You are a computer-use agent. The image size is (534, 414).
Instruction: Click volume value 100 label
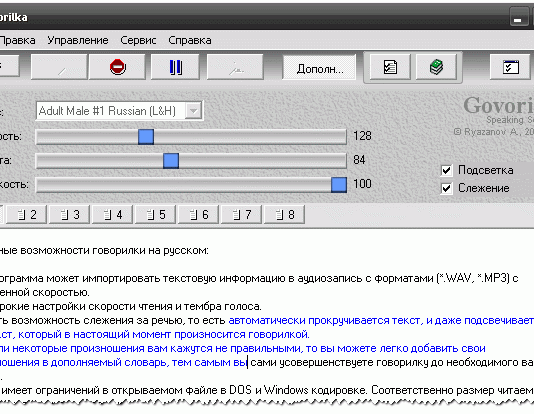[x=362, y=184]
